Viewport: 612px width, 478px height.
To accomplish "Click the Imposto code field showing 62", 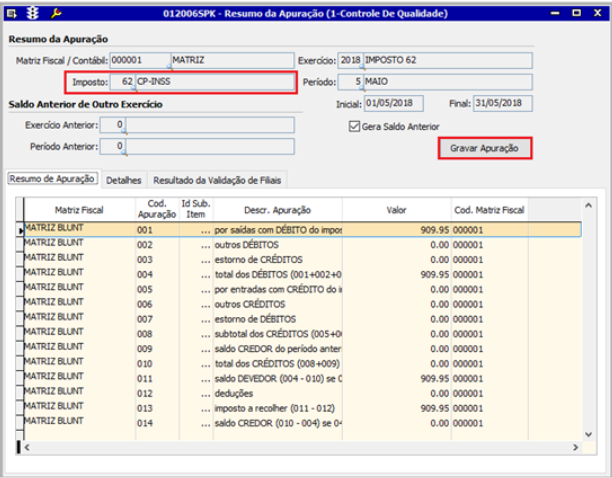I will click(x=123, y=82).
